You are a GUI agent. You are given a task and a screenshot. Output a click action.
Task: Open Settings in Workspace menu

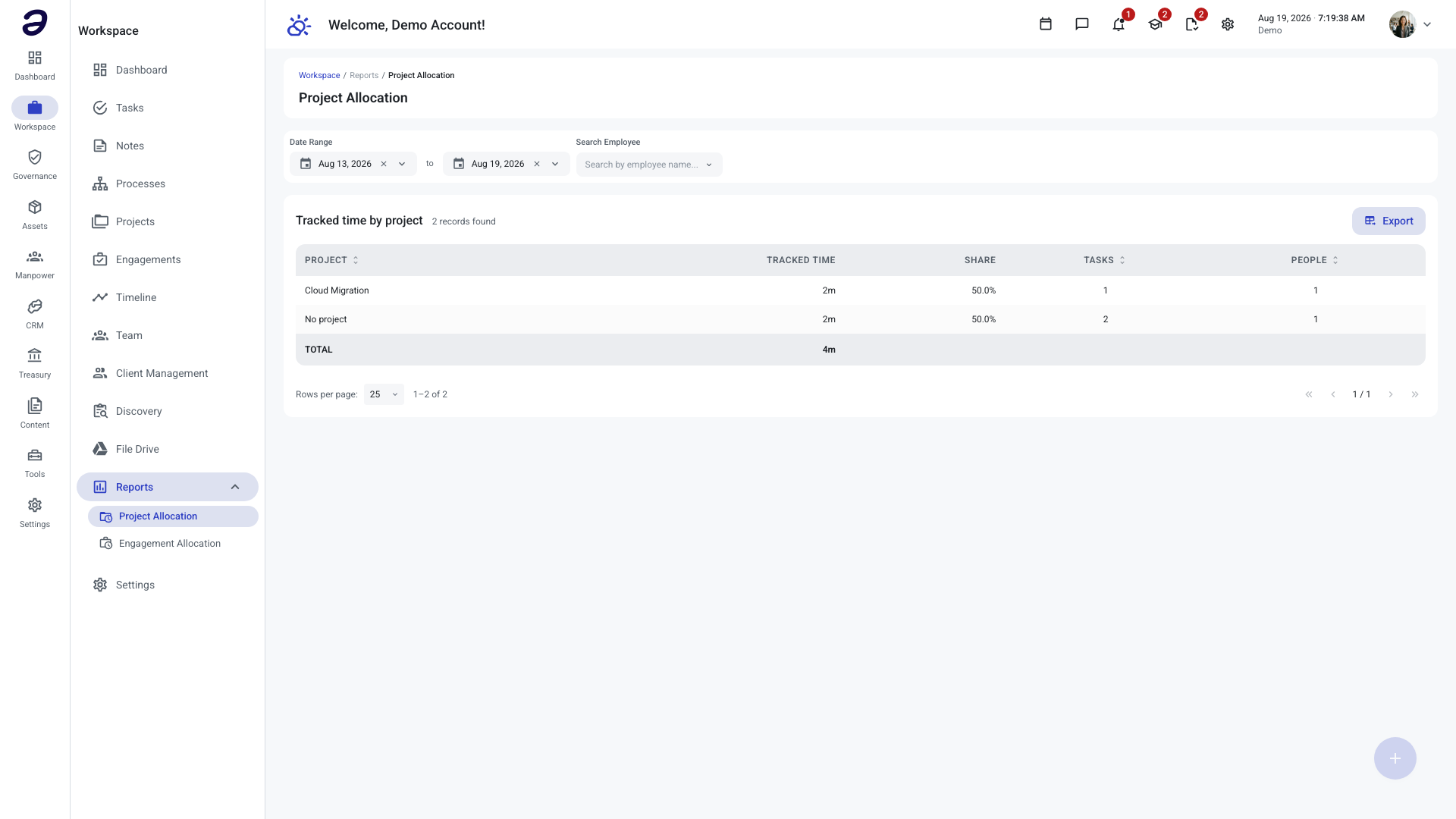click(x=168, y=585)
